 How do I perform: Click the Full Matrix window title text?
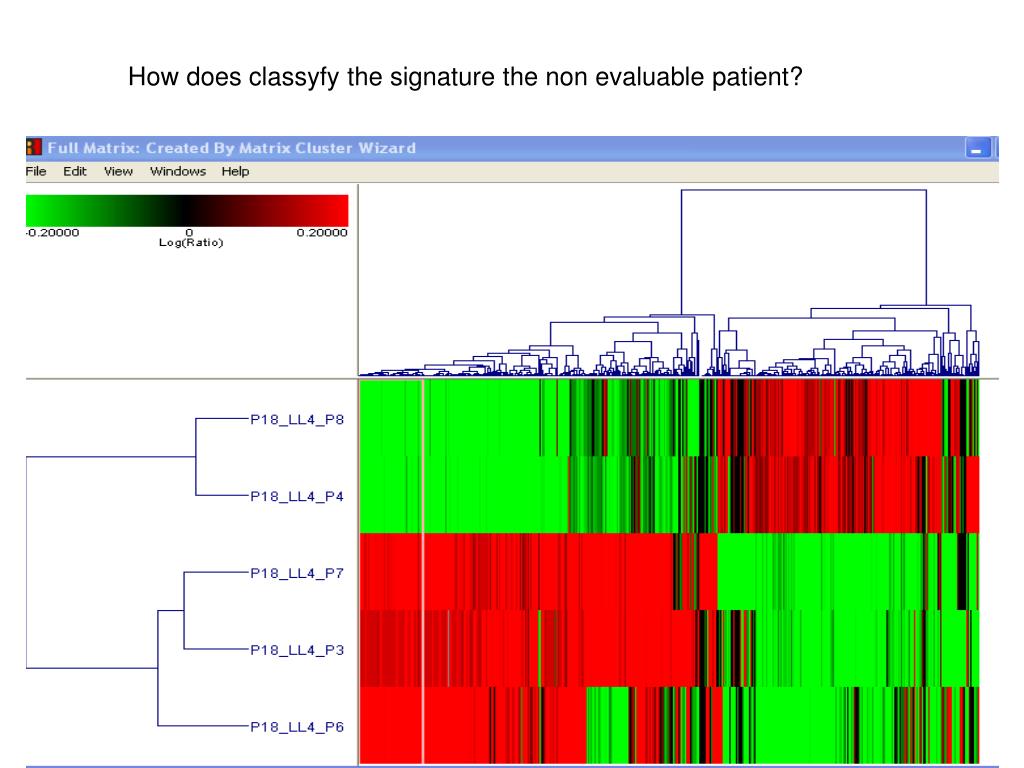point(231,148)
